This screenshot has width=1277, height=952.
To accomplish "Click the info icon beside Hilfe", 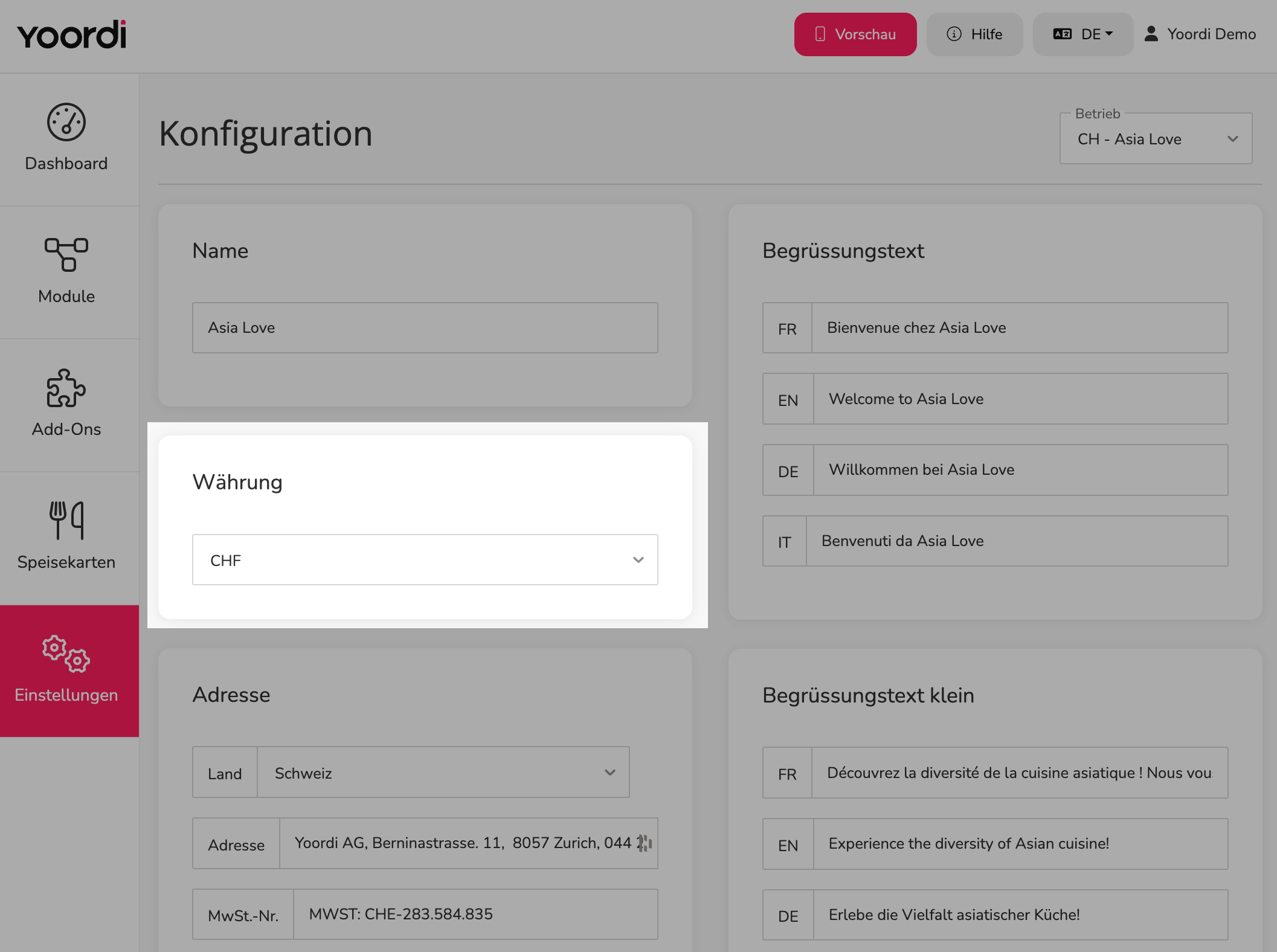I will coord(954,34).
